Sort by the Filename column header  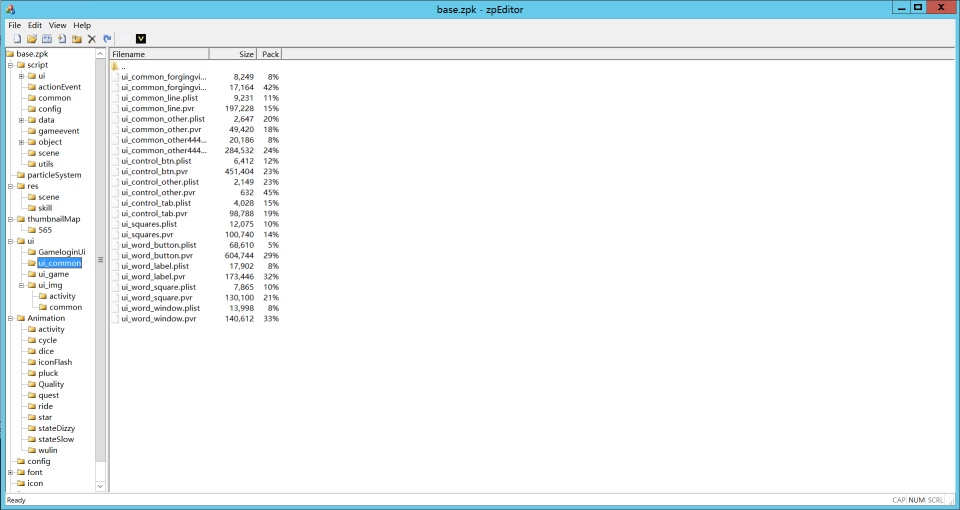click(159, 54)
